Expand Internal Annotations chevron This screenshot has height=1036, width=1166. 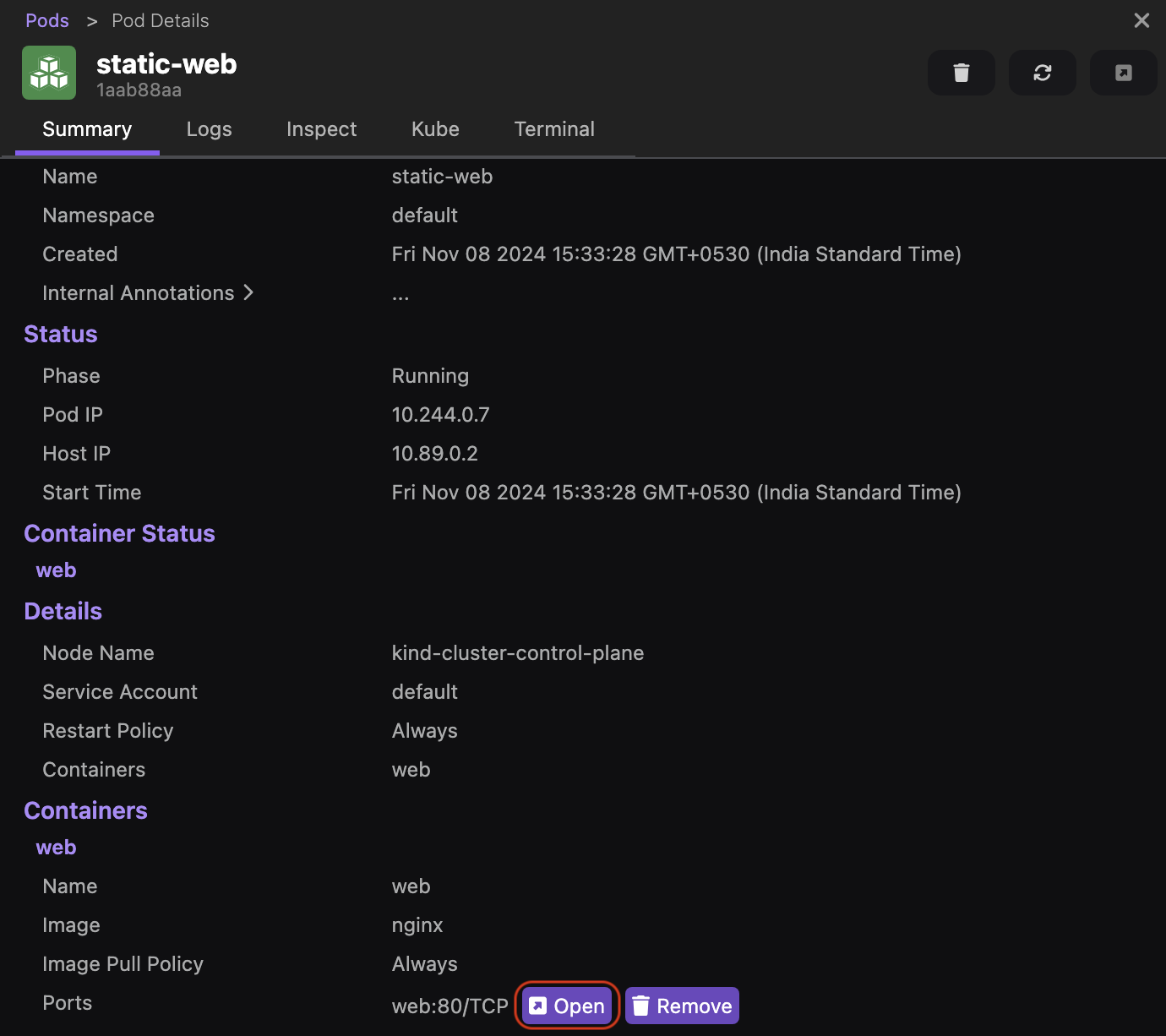click(x=248, y=292)
